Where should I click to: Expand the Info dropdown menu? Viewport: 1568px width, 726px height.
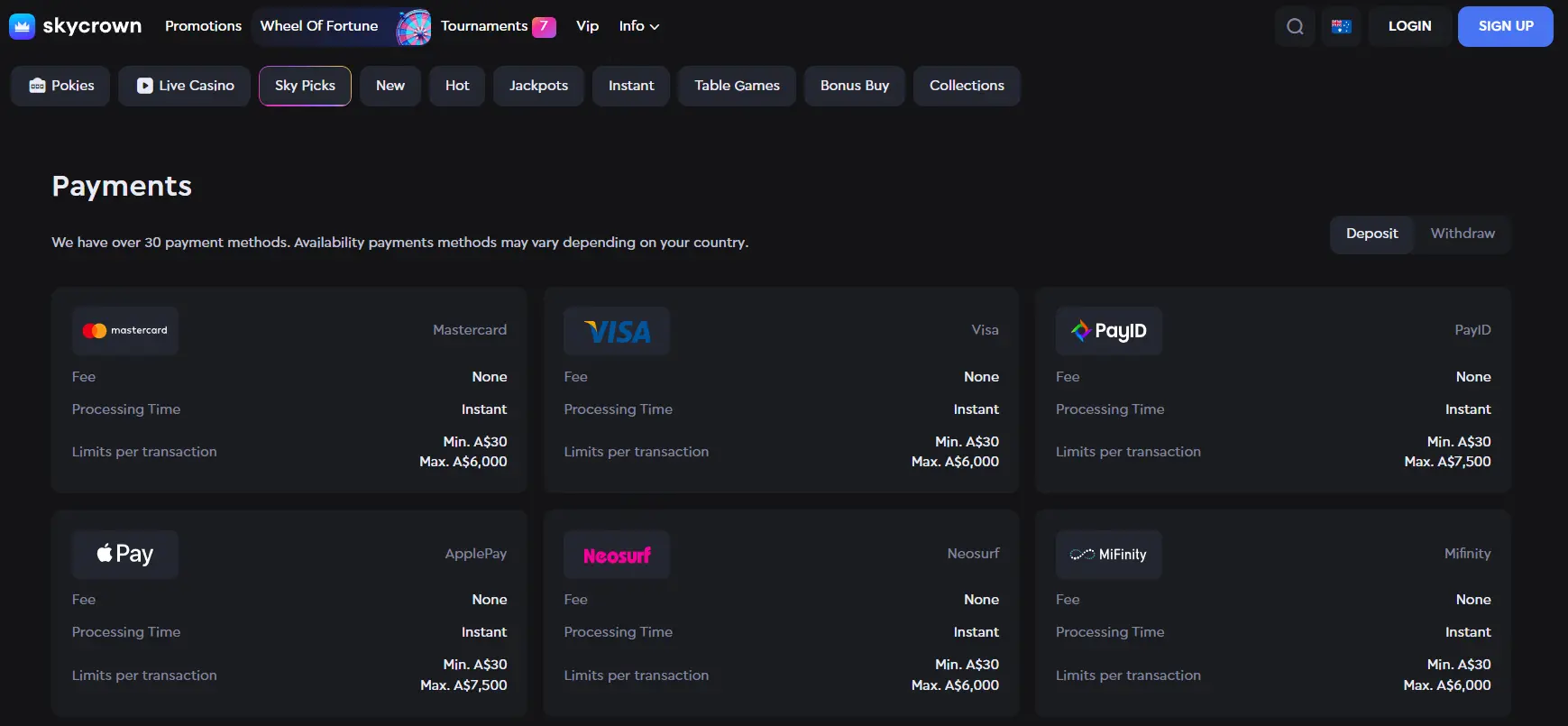pyautogui.click(x=638, y=26)
